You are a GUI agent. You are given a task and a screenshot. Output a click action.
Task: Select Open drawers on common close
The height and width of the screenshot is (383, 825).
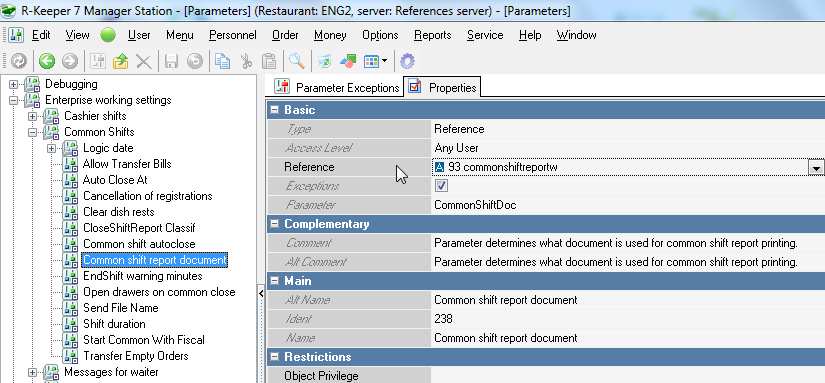159,292
